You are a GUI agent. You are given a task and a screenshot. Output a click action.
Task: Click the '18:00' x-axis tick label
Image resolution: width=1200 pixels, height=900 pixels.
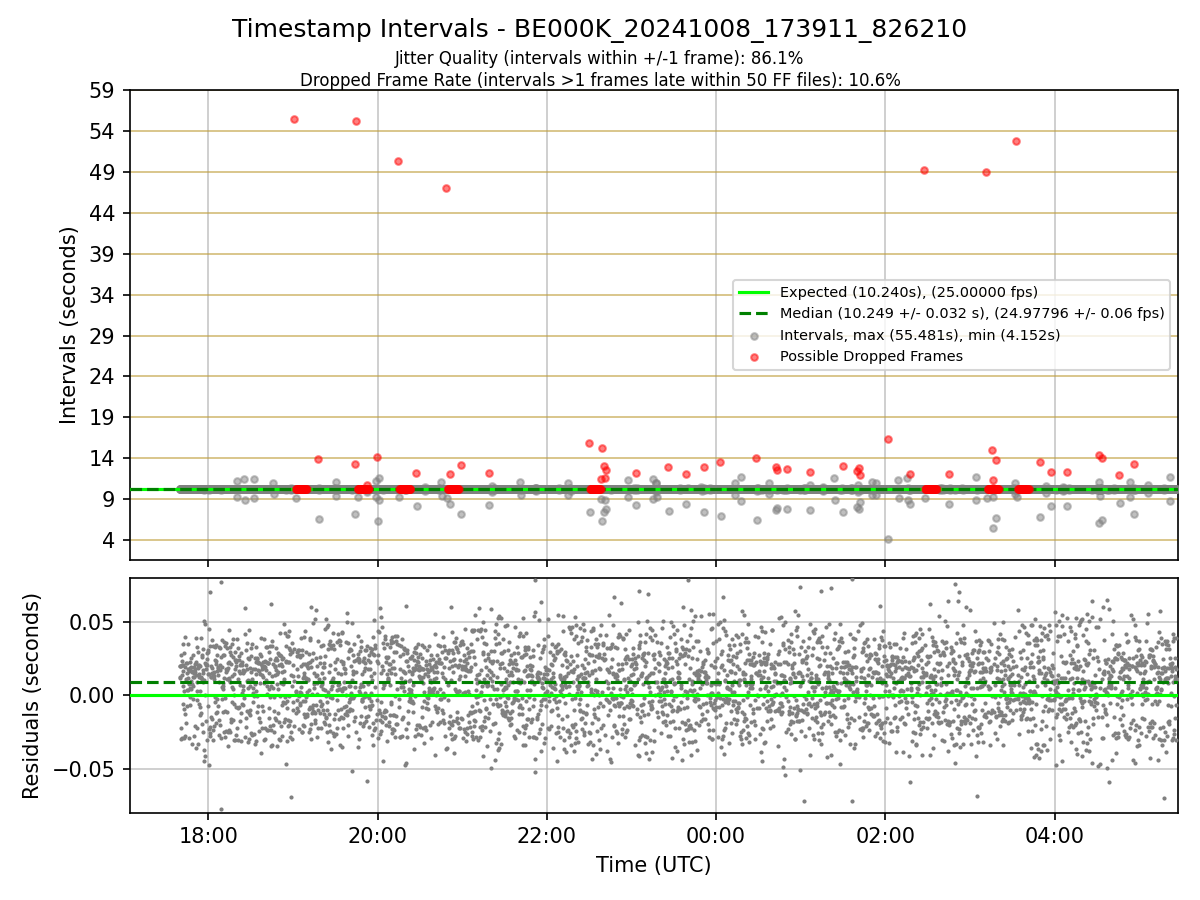click(x=208, y=835)
